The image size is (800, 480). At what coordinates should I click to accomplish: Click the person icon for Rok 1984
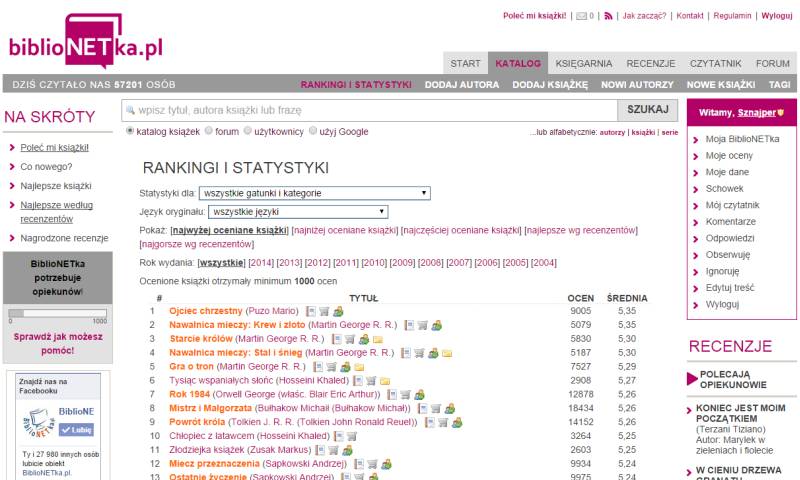click(419, 395)
